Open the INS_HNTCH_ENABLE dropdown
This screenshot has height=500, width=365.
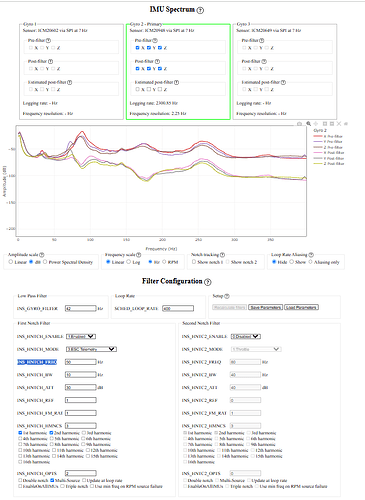tap(81, 336)
